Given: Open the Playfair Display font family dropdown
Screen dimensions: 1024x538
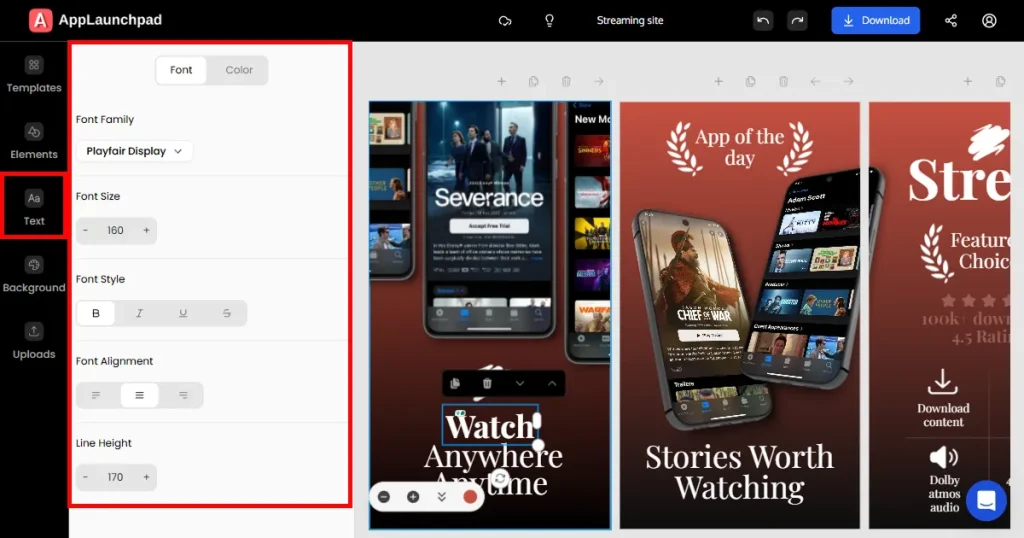Looking at the screenshot, I should 134,151.
